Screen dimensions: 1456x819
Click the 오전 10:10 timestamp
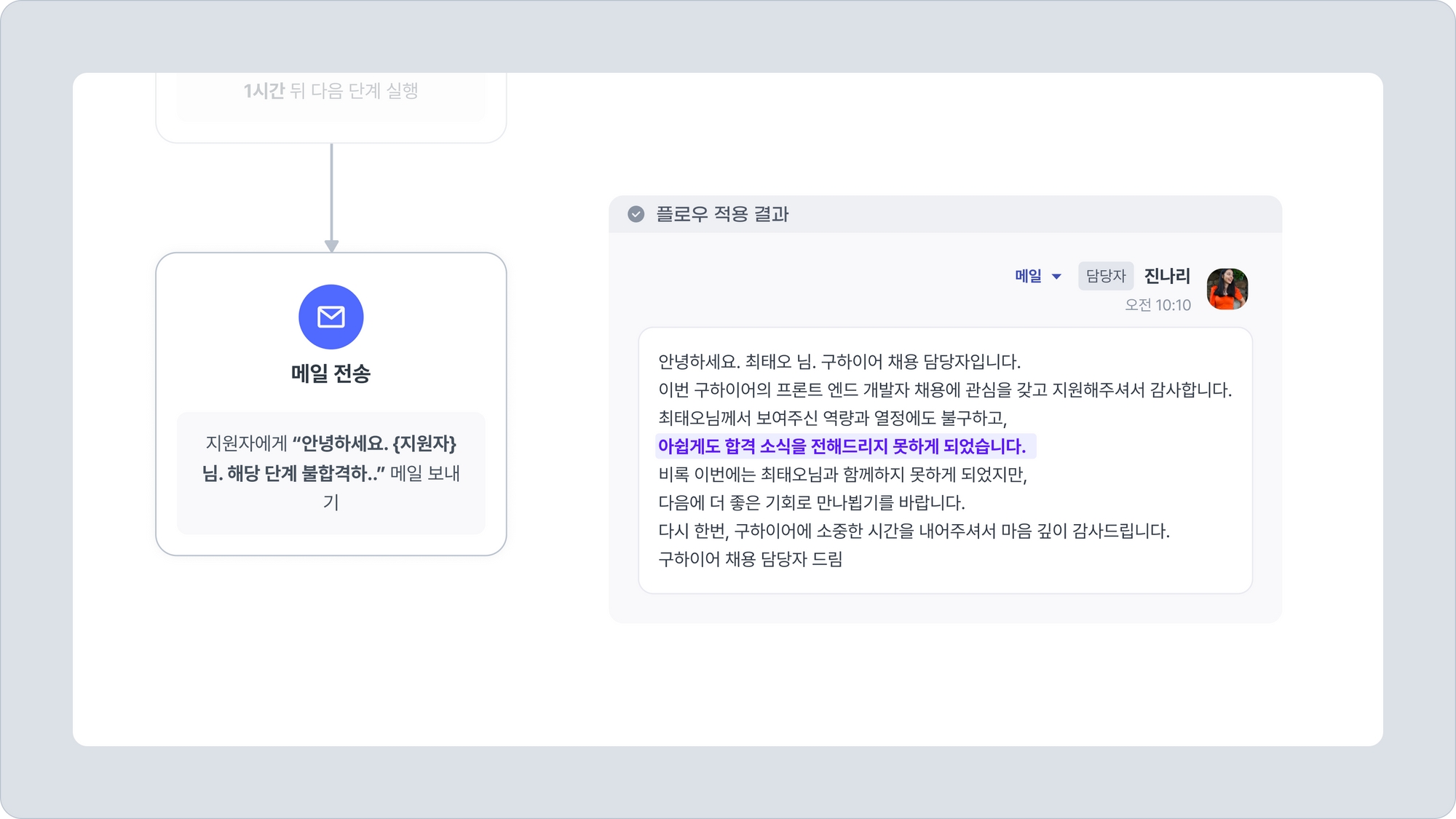[x=1158, y=305]
